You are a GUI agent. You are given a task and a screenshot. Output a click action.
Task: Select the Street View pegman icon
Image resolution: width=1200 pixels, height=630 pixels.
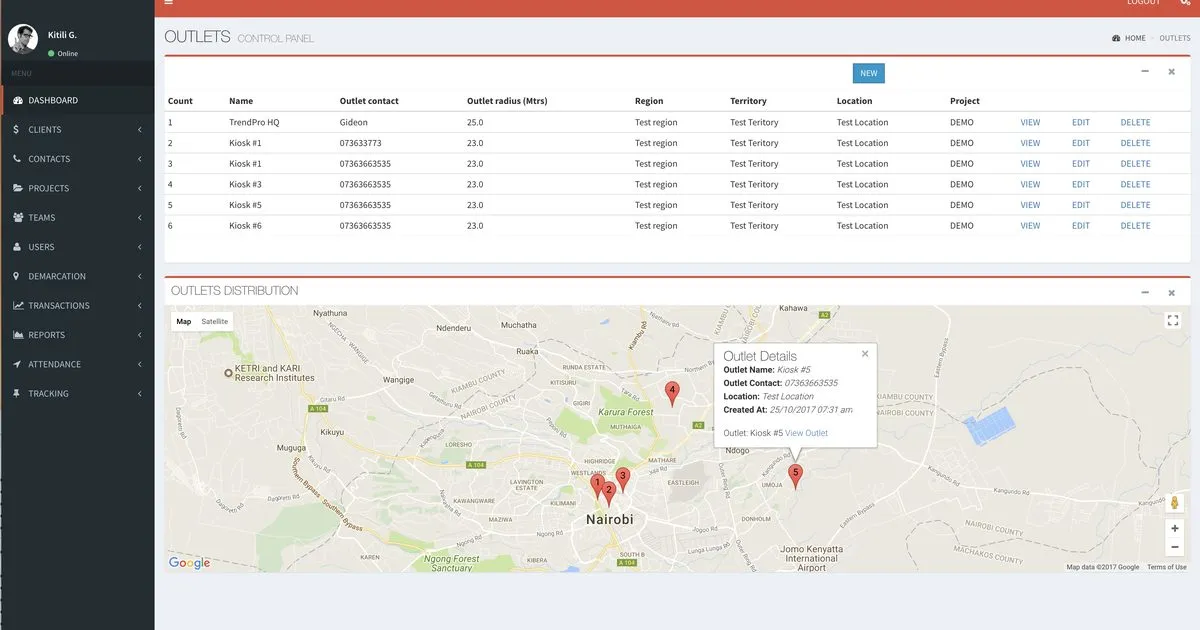click(x=1175, y=503)
